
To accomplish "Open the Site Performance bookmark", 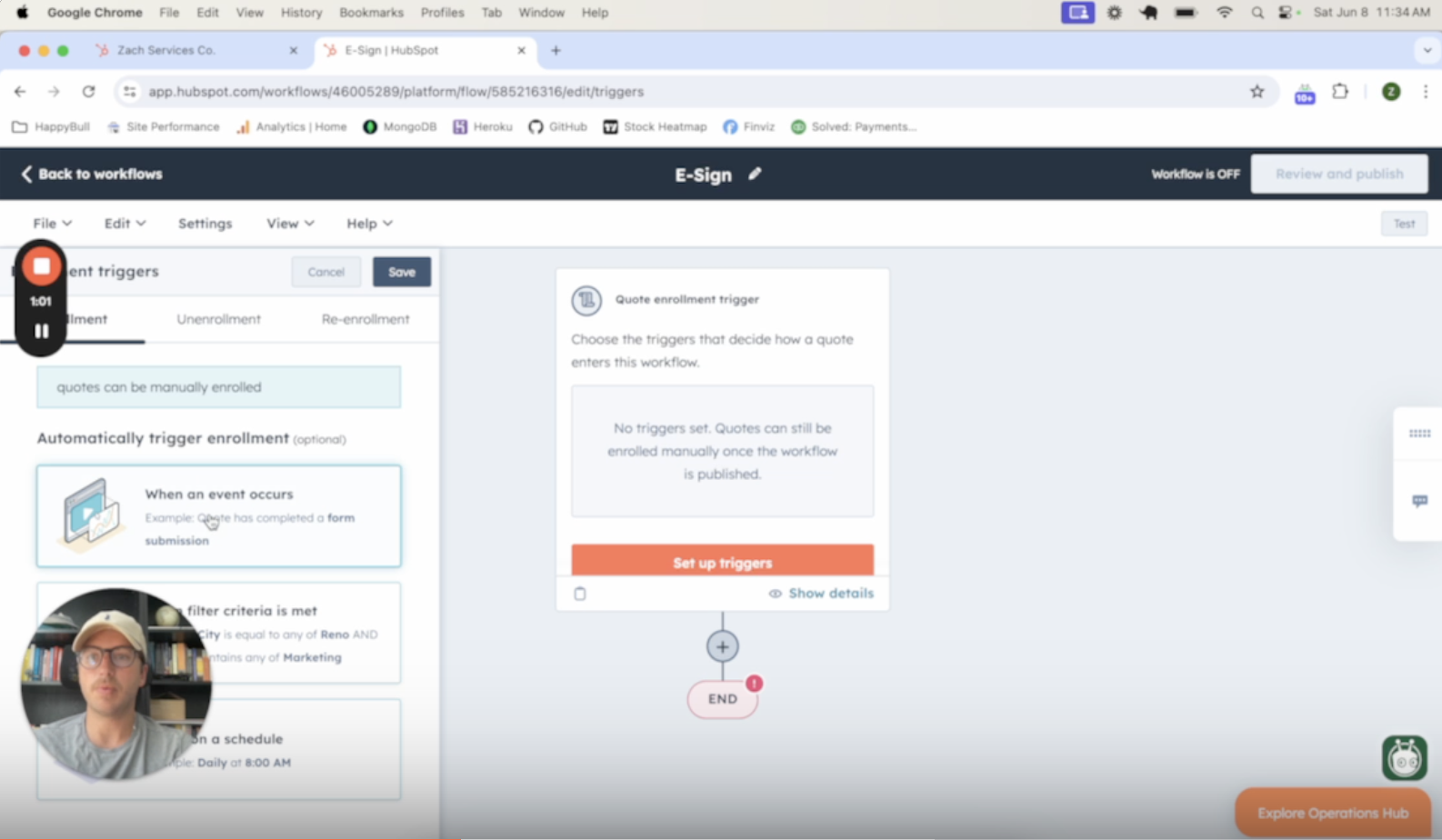I will click(163, 126).
